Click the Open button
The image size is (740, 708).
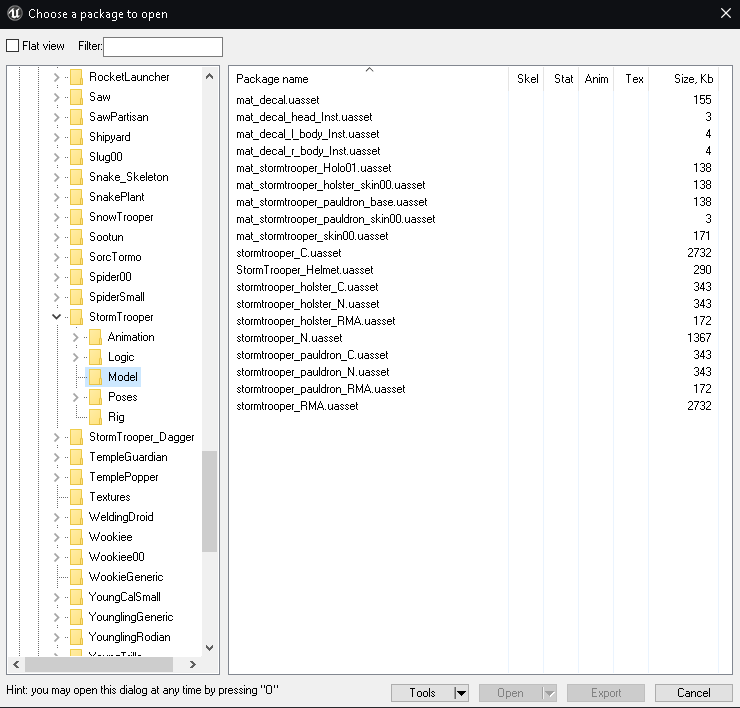[x=510, y=693]
